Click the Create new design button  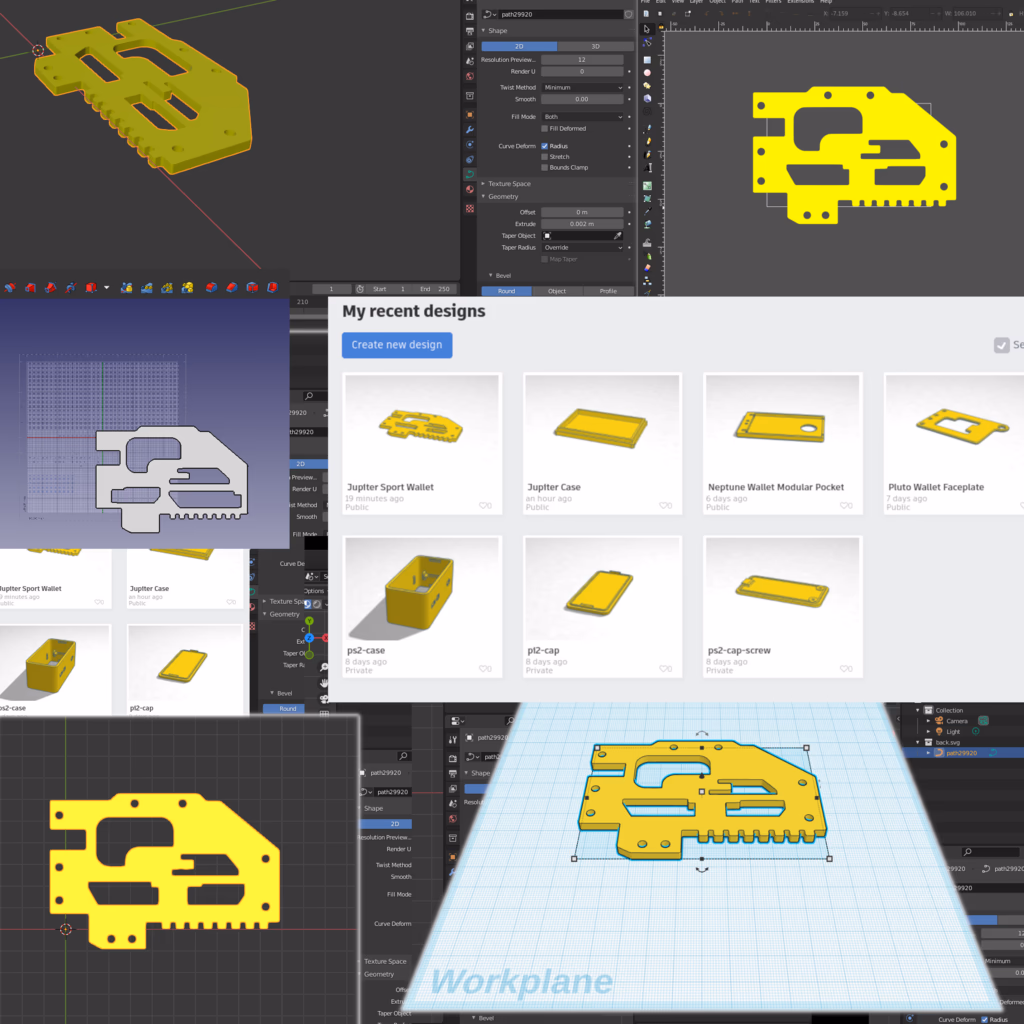(397, 345)
